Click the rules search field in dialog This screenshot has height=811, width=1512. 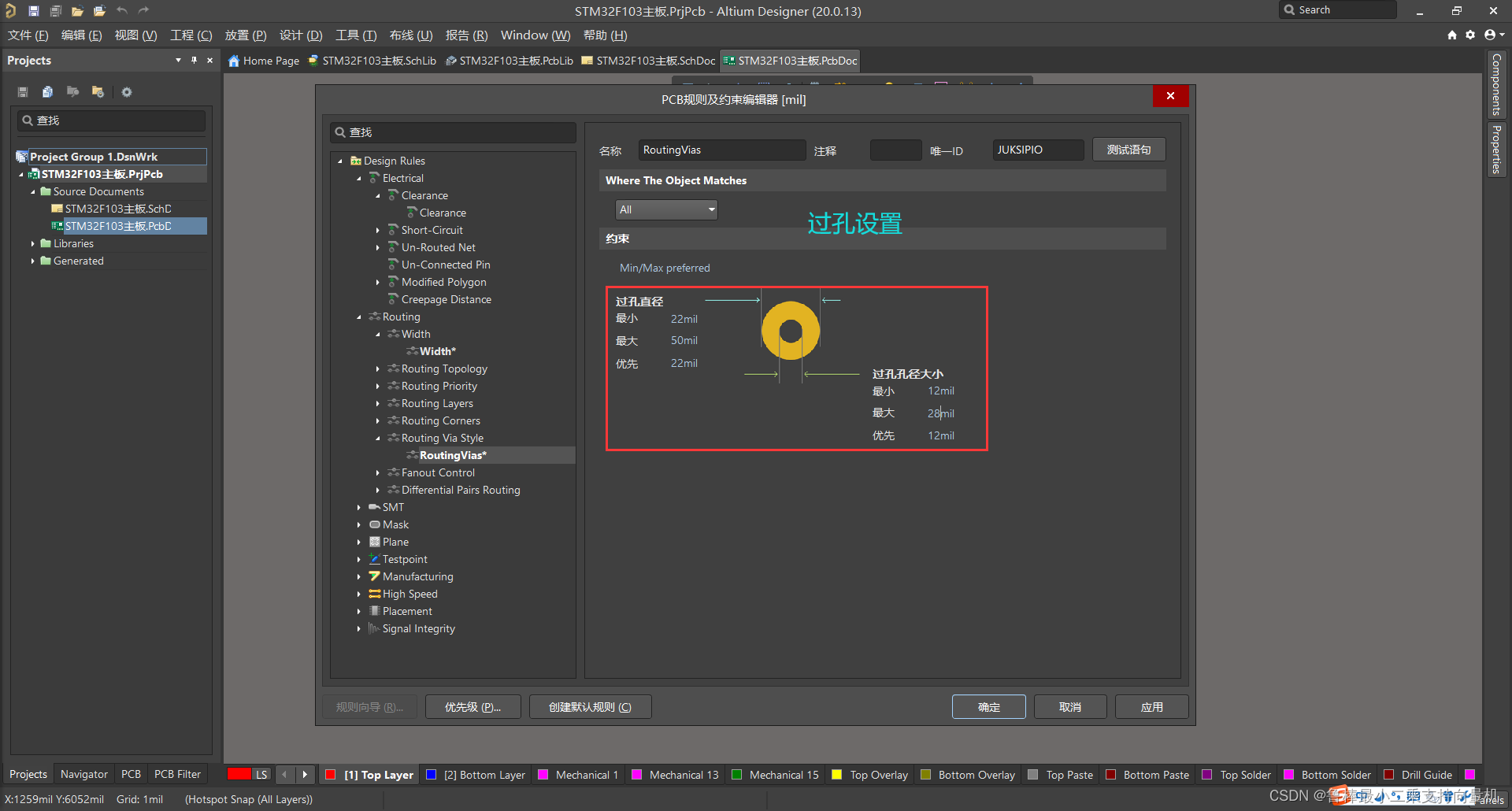tap(453, 132)
